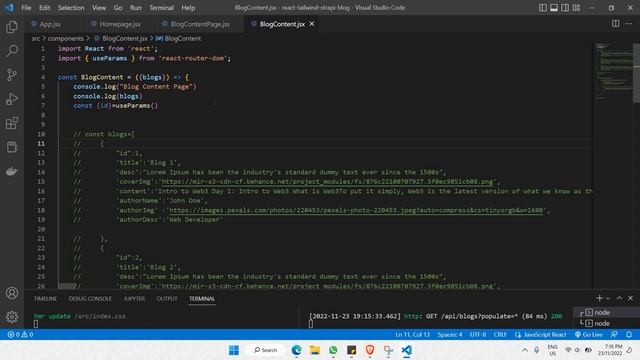Open Microsoft Edge from taskbar
This screenshot has height=360, width=640.
[x=296, y=350]
